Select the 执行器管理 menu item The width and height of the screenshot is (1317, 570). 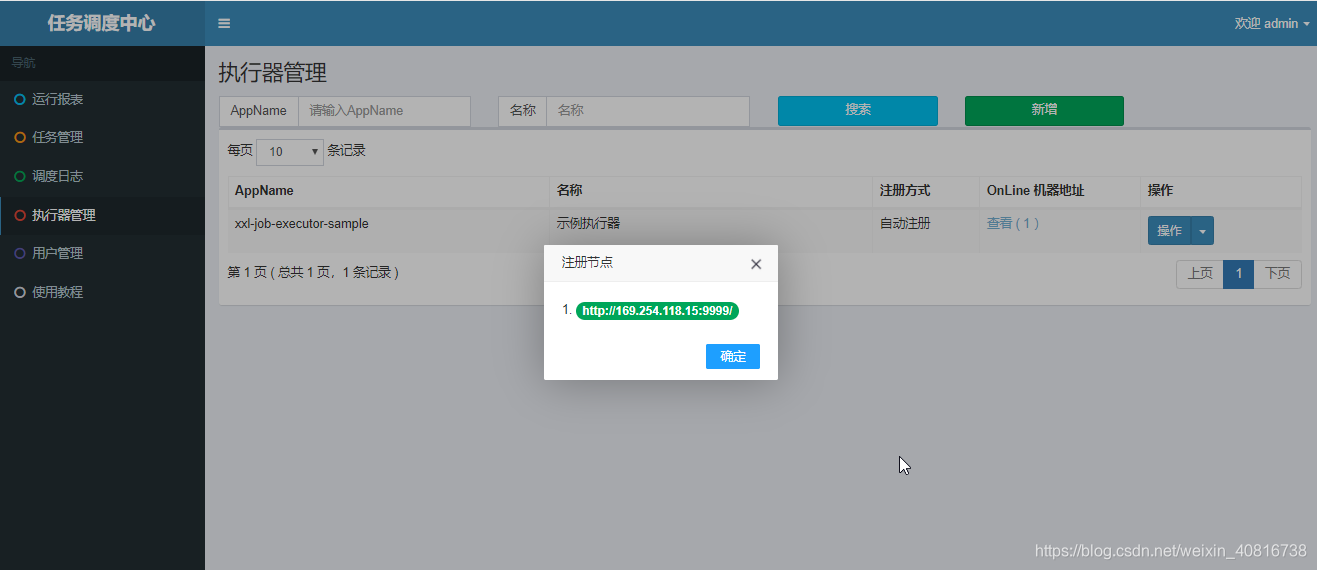click(x=102, y=215)
